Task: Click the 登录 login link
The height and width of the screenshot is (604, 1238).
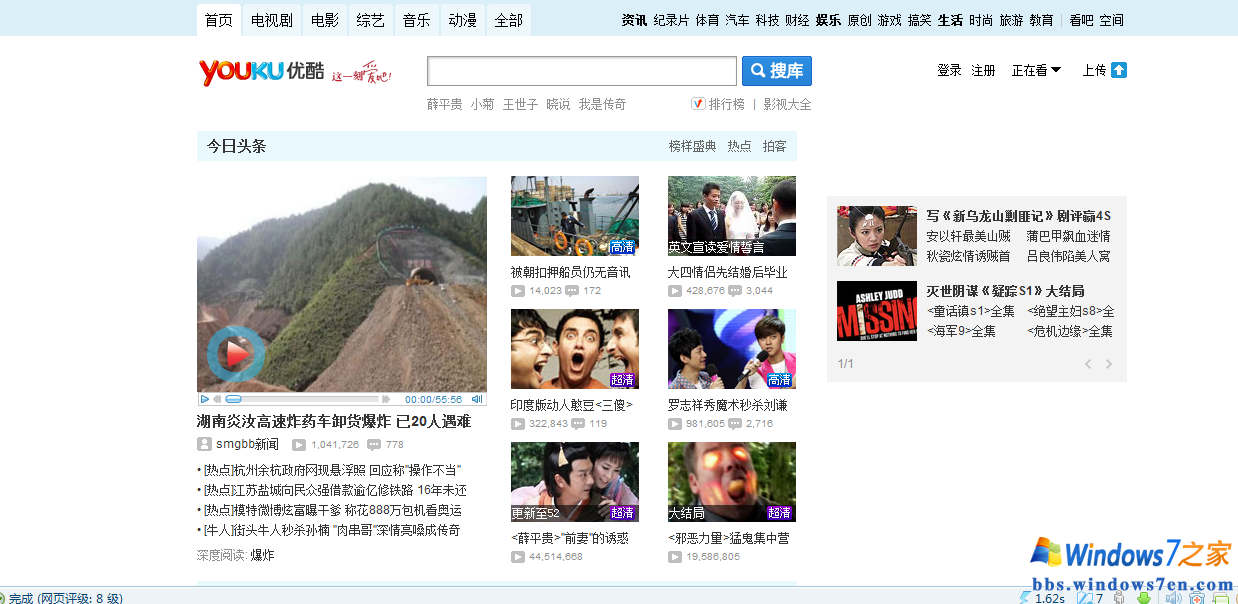Action: coord(949,70)
